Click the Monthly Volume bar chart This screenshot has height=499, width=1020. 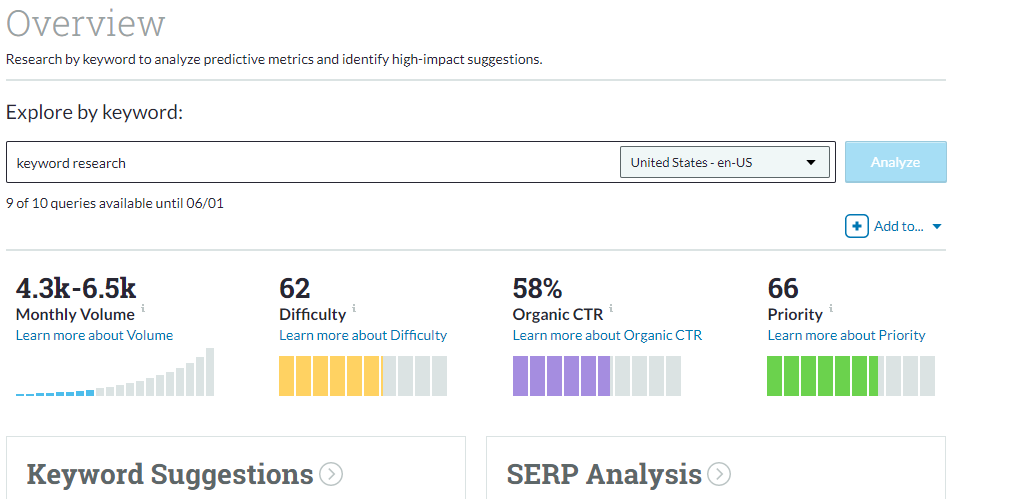[x=115, y=374]
